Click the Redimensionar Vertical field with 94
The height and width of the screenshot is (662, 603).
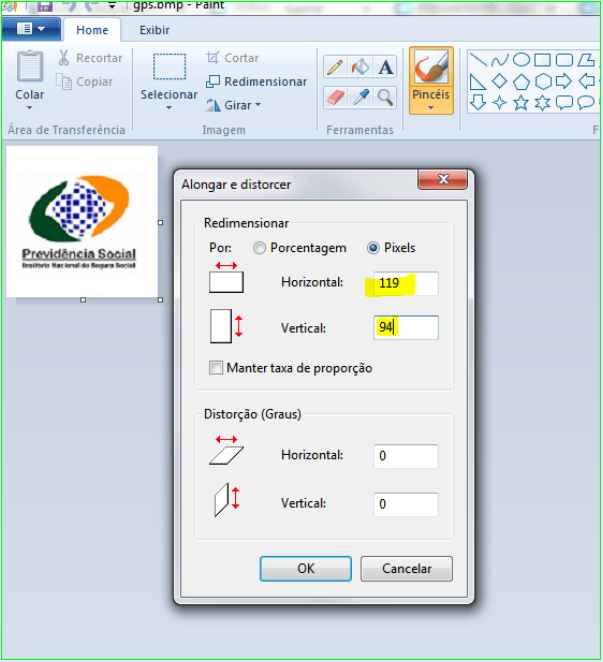tap(406, 328)
